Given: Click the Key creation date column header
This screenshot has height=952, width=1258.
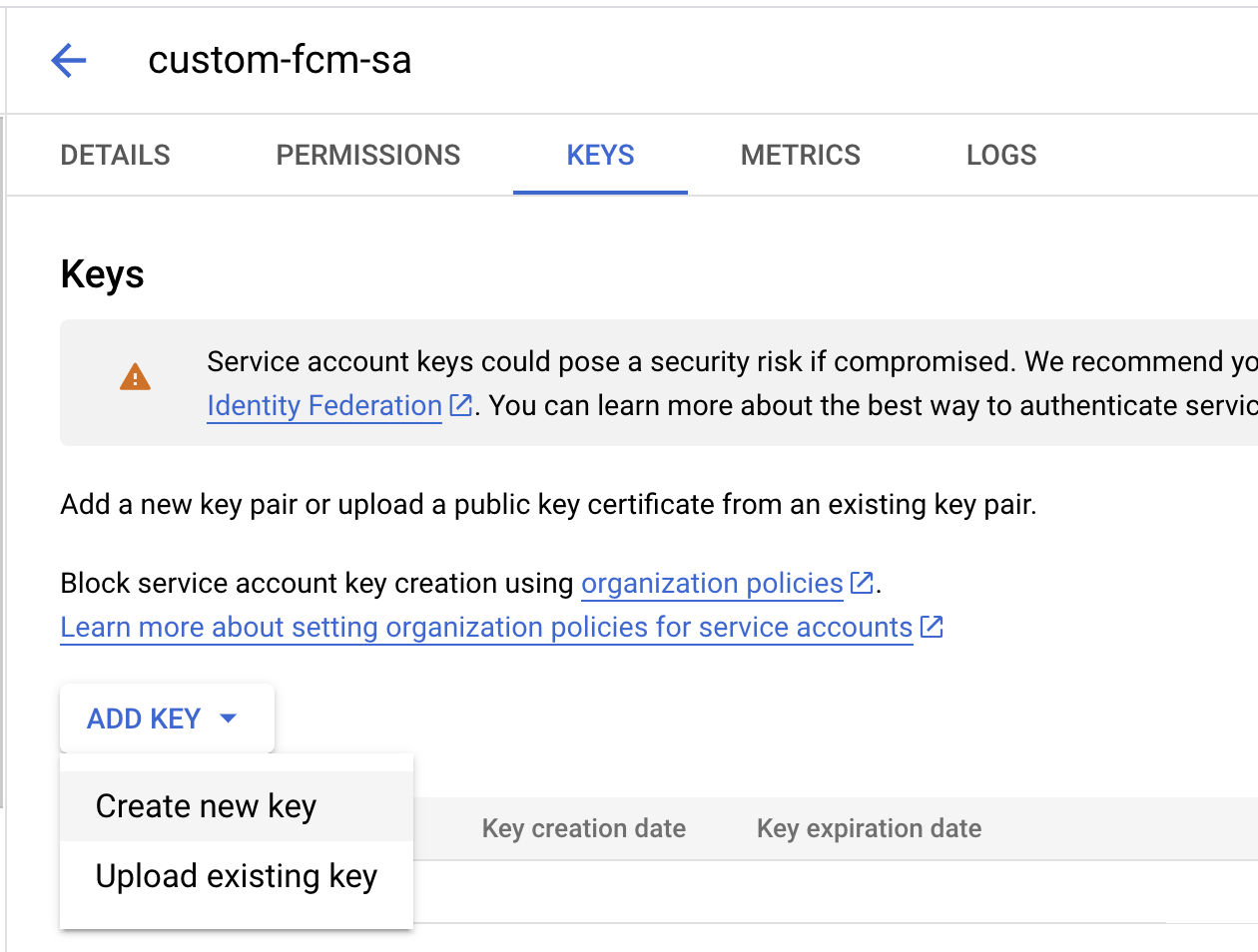Looking at the screenshot, I should point(583,828).
